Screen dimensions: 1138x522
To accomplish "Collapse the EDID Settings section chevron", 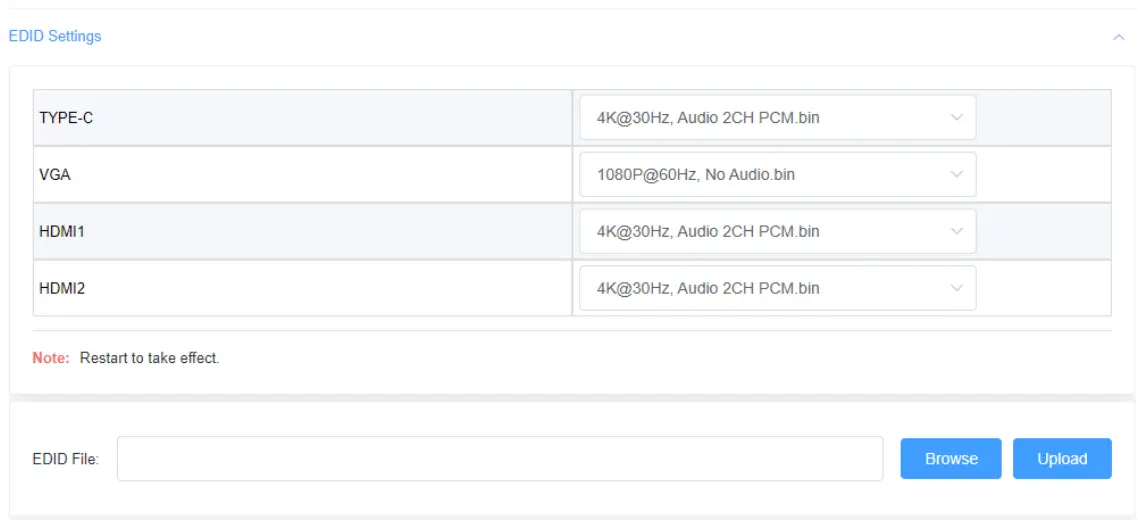I will (1118, 37).
